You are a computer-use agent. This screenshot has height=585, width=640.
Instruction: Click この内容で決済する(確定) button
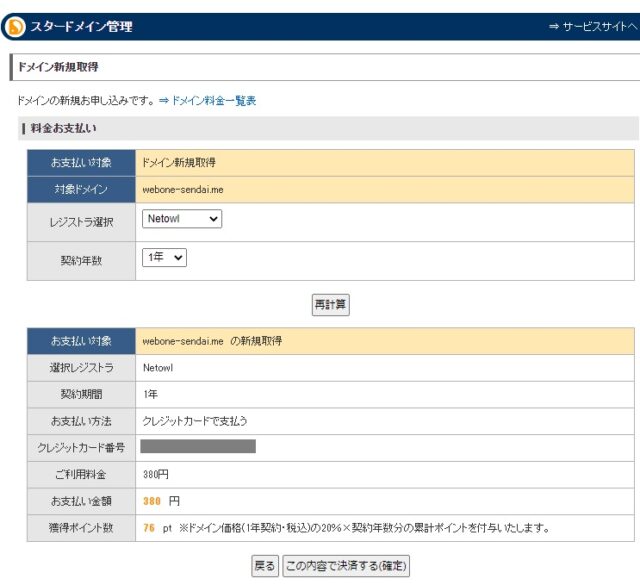(346, 566)
